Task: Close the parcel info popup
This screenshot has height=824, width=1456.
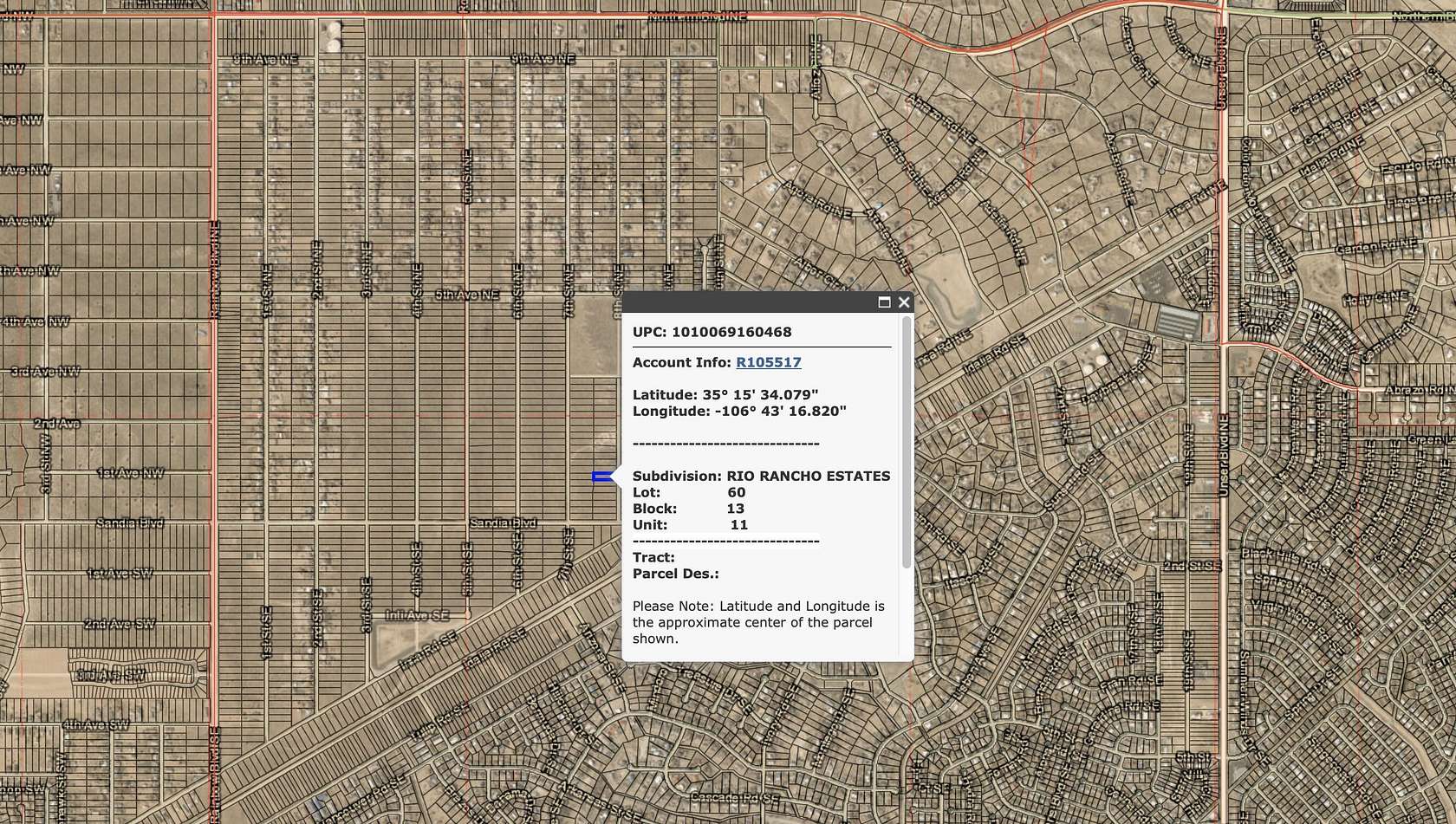Action: click(x=904, y=302)
